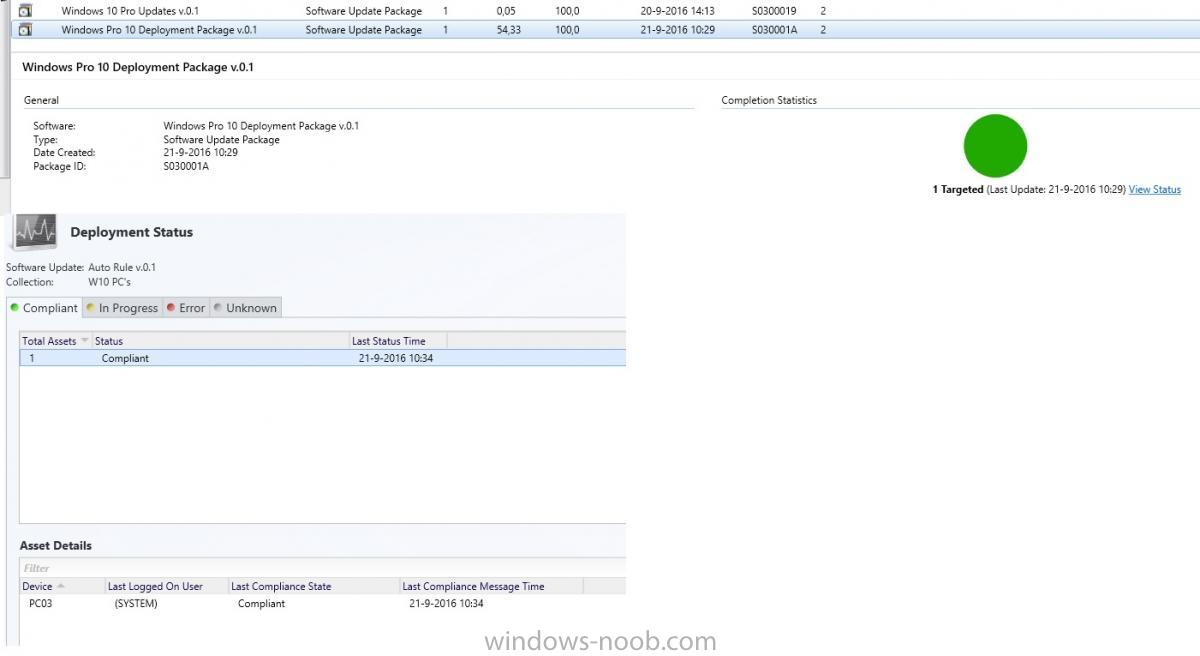Sort by the Device column header
Screen dimensions: 1200x656
click(x=63, y=586)
